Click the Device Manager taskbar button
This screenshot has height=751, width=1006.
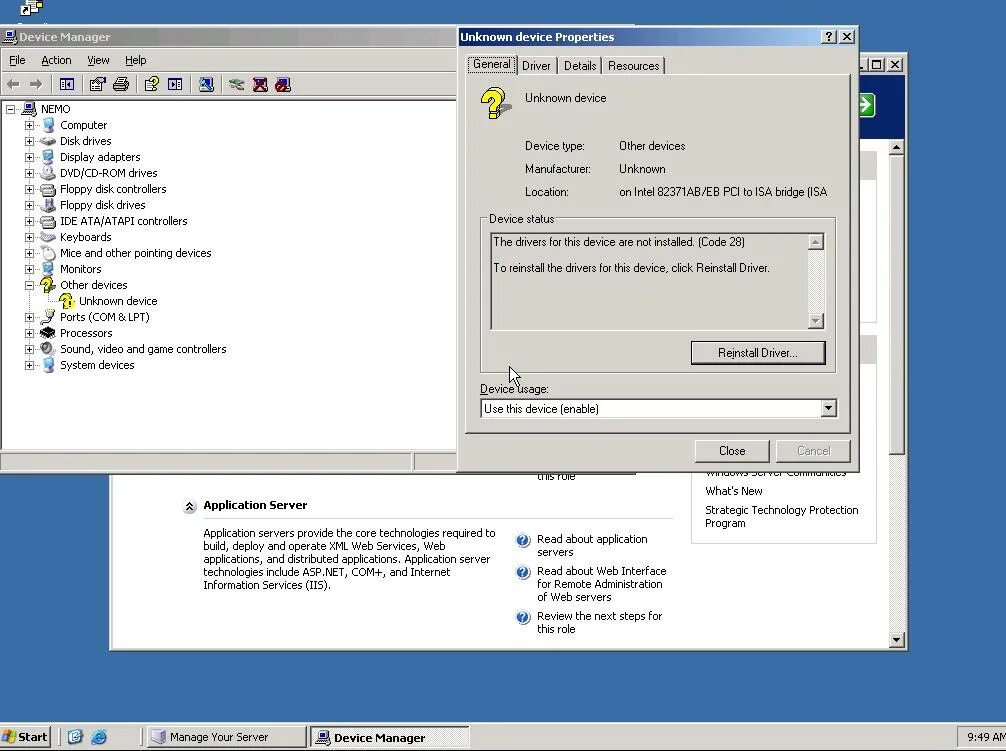click(x=389, y=737)
